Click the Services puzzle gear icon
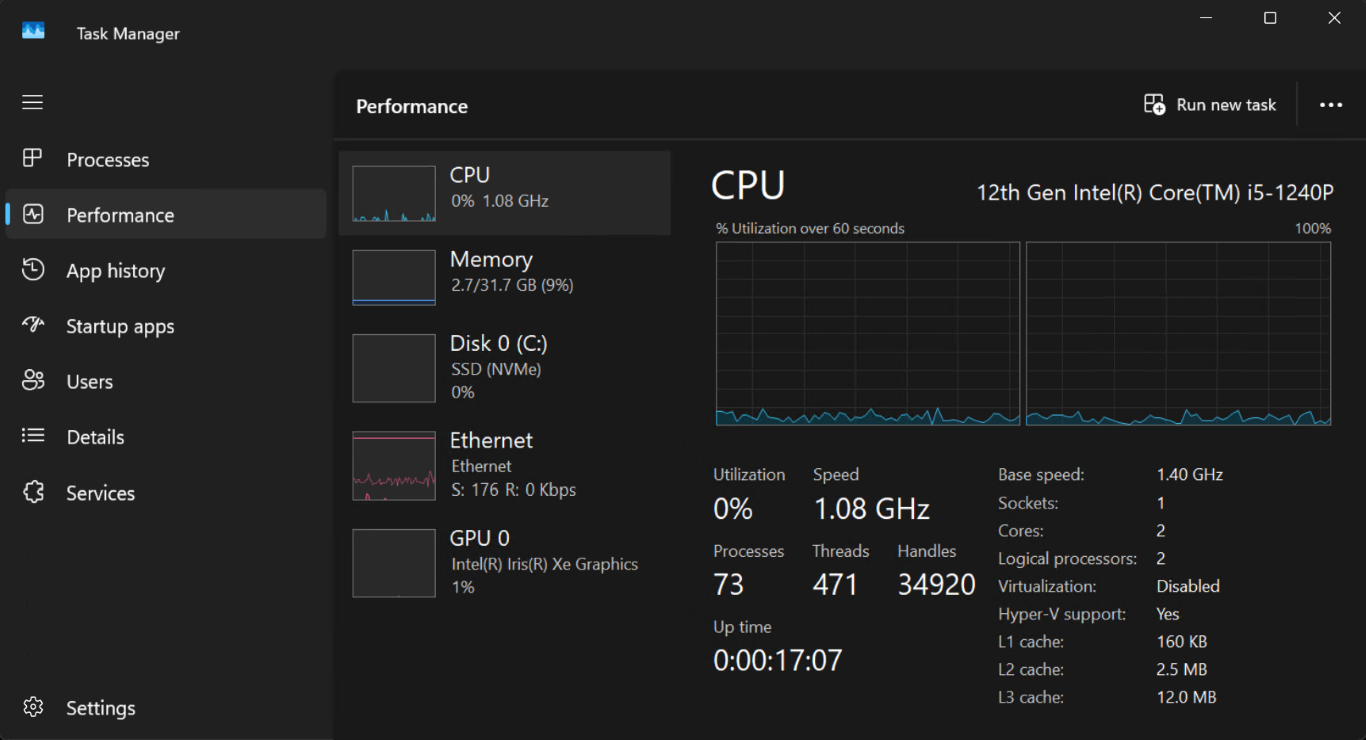This screenshot has width=1366, height=740. coord(33,492)
